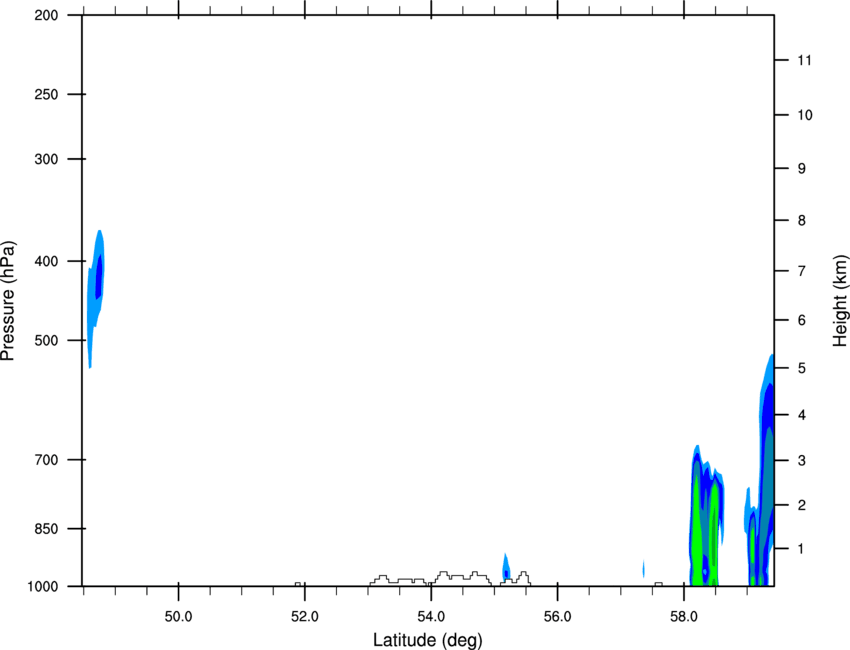Click the 4 km height label
Screen dimensions: 850x650
802,415
